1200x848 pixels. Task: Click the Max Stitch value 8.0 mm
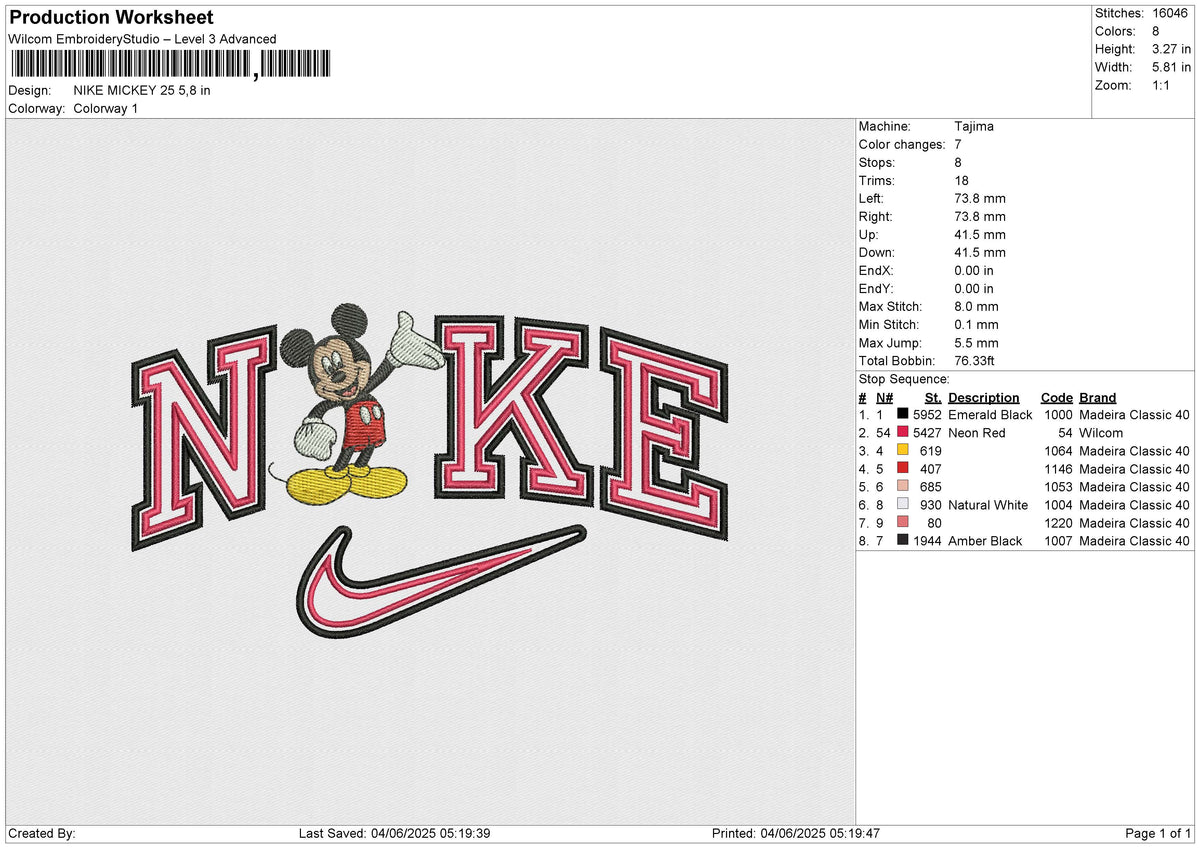click(x=976, y=307)
